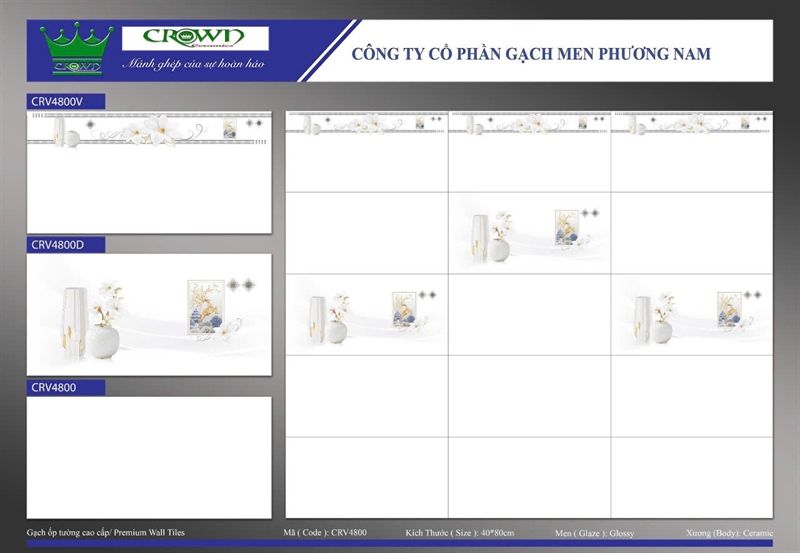800x553 pixels.
Task: Select the 'CÔNG TY CỔ PHẦN GẠCH MEN PHƯƠNG NAM' title
Action: 531,54
